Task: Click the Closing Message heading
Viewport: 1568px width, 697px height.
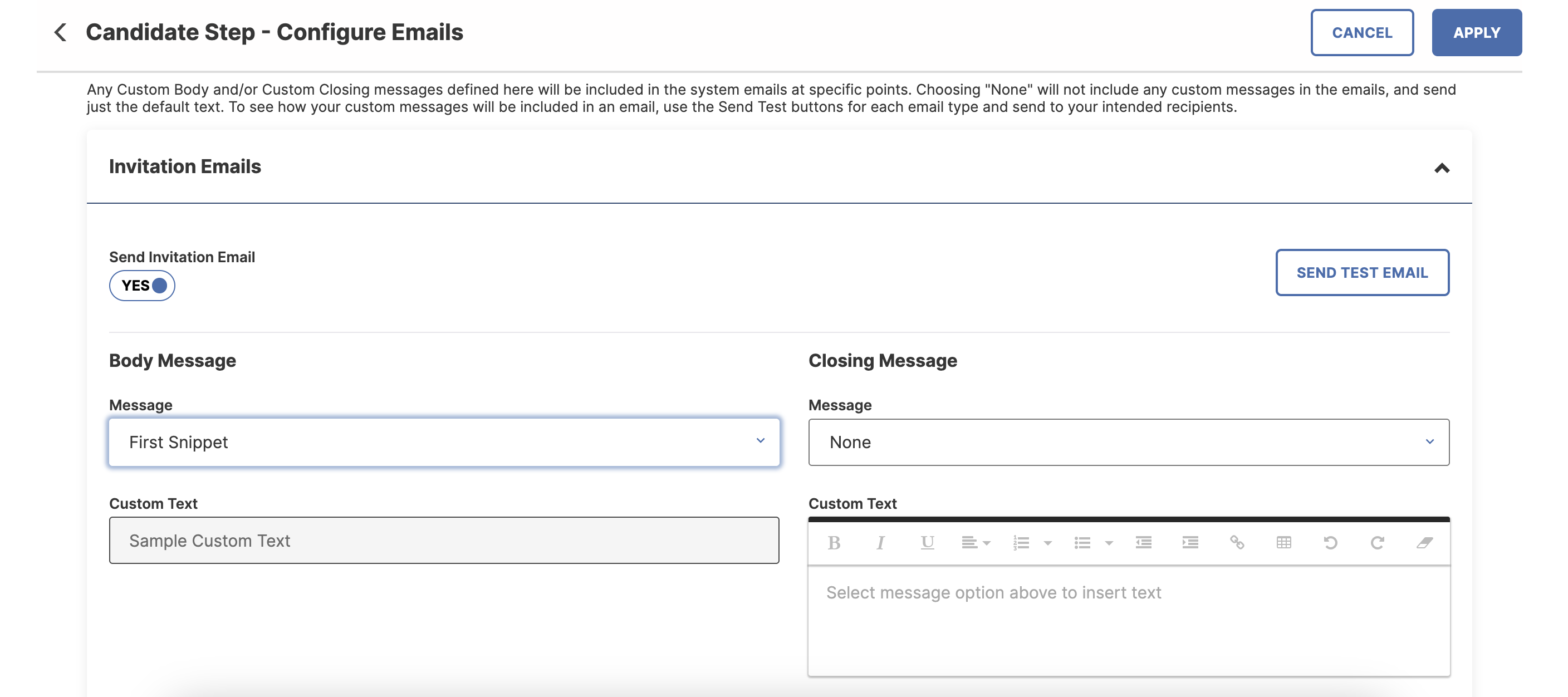Action: tap(883, 360)
